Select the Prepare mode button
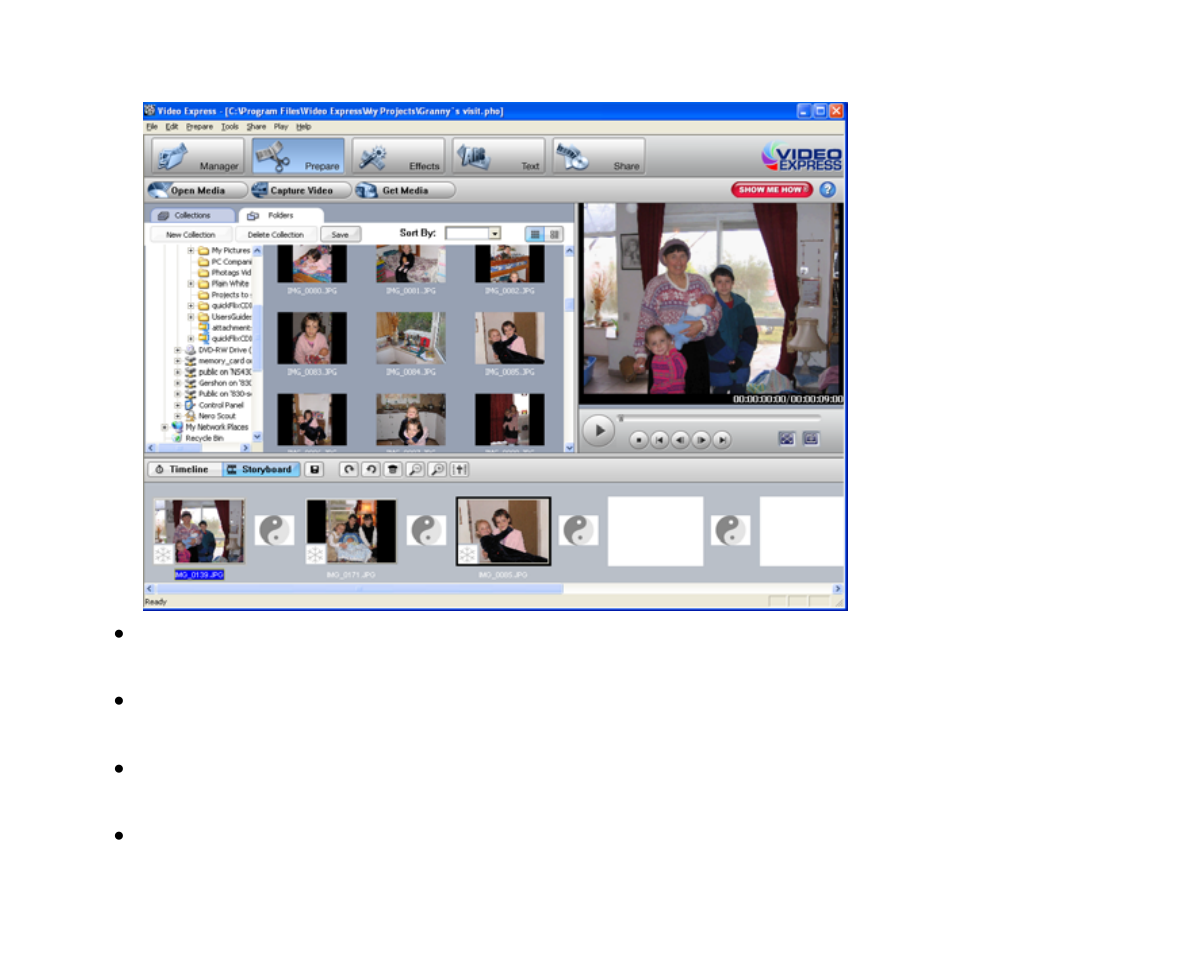Viewport: 1193px width, 954px height. click(298, 156)
